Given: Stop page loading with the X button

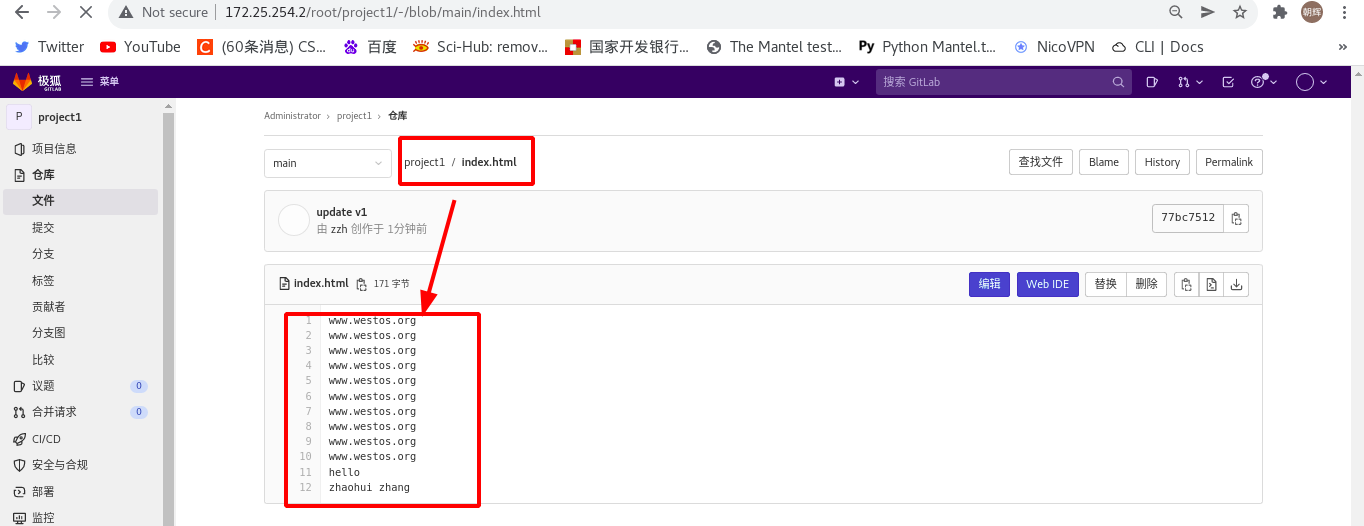Looking at the screenshot, I should (x=85, y=12).
